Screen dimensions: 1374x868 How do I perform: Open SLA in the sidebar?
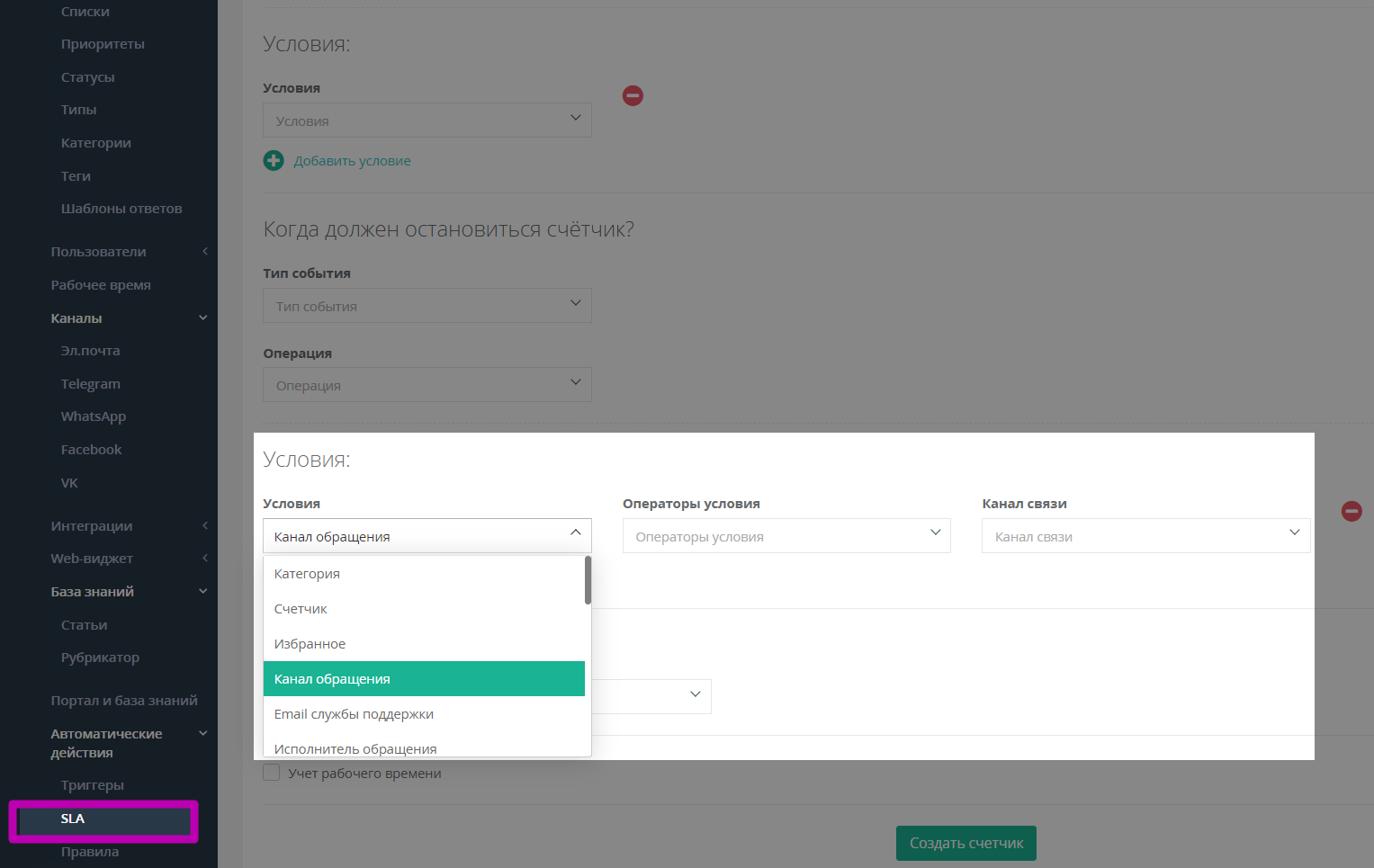pos(73,819)
